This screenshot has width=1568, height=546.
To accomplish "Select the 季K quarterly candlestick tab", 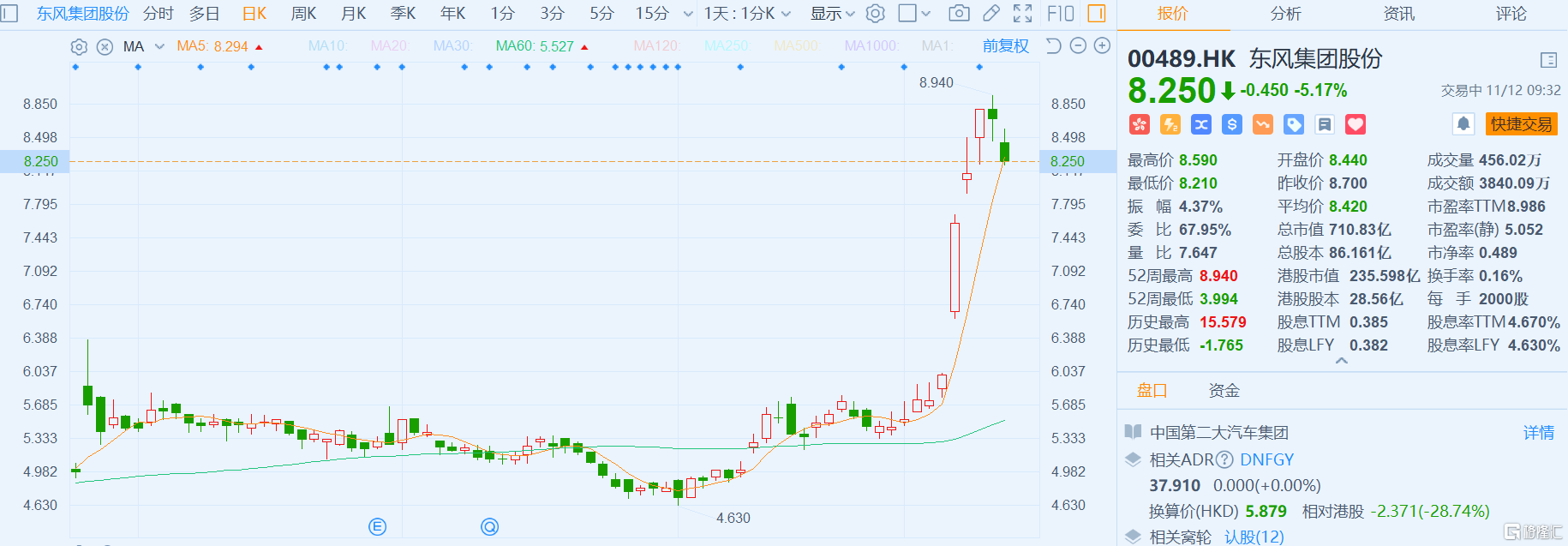I will (x=403, y=14).
